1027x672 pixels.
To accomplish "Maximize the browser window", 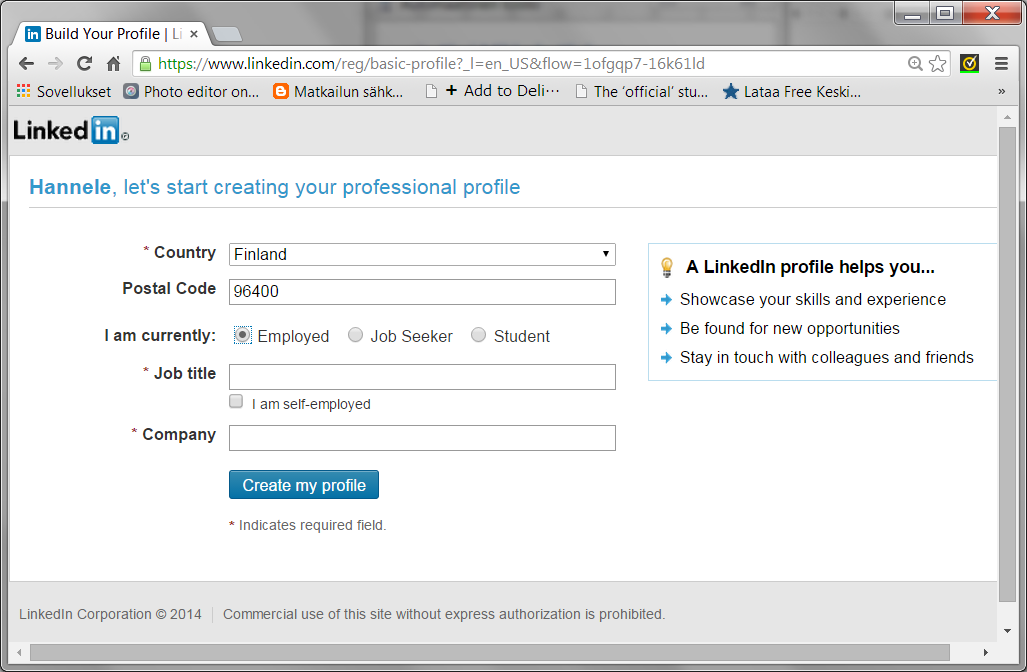I will pyautogui.click(x=945, y=13).
